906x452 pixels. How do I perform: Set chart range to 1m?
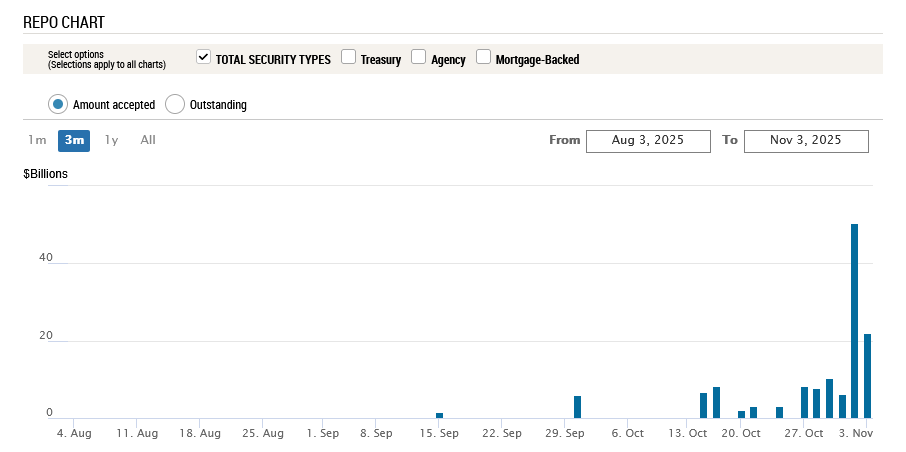37,140
